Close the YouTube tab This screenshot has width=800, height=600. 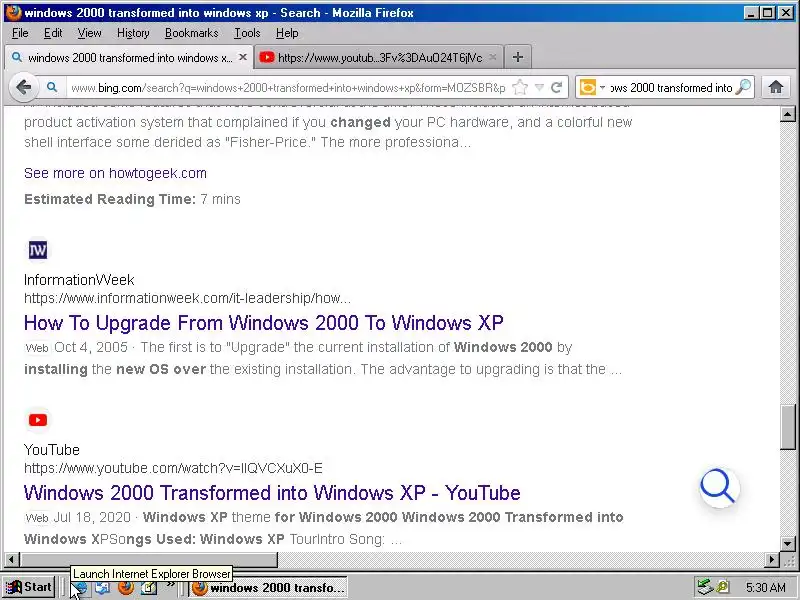coord(492,57)
